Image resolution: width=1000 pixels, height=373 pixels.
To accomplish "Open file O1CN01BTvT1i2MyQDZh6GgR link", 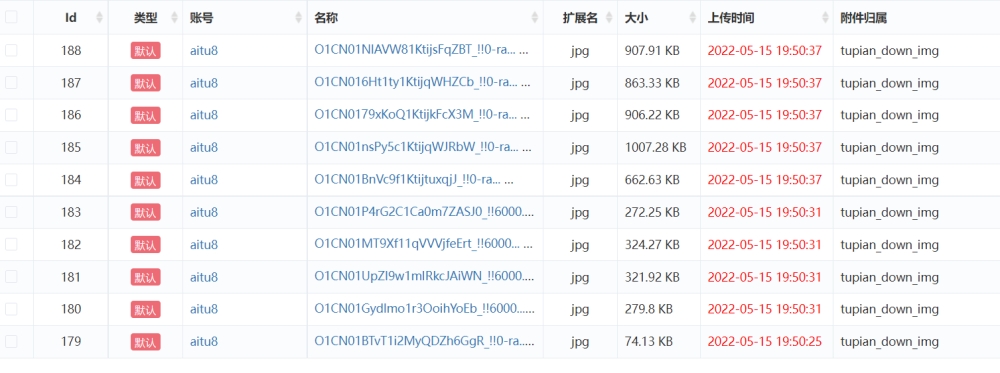I will coord(422,342).
